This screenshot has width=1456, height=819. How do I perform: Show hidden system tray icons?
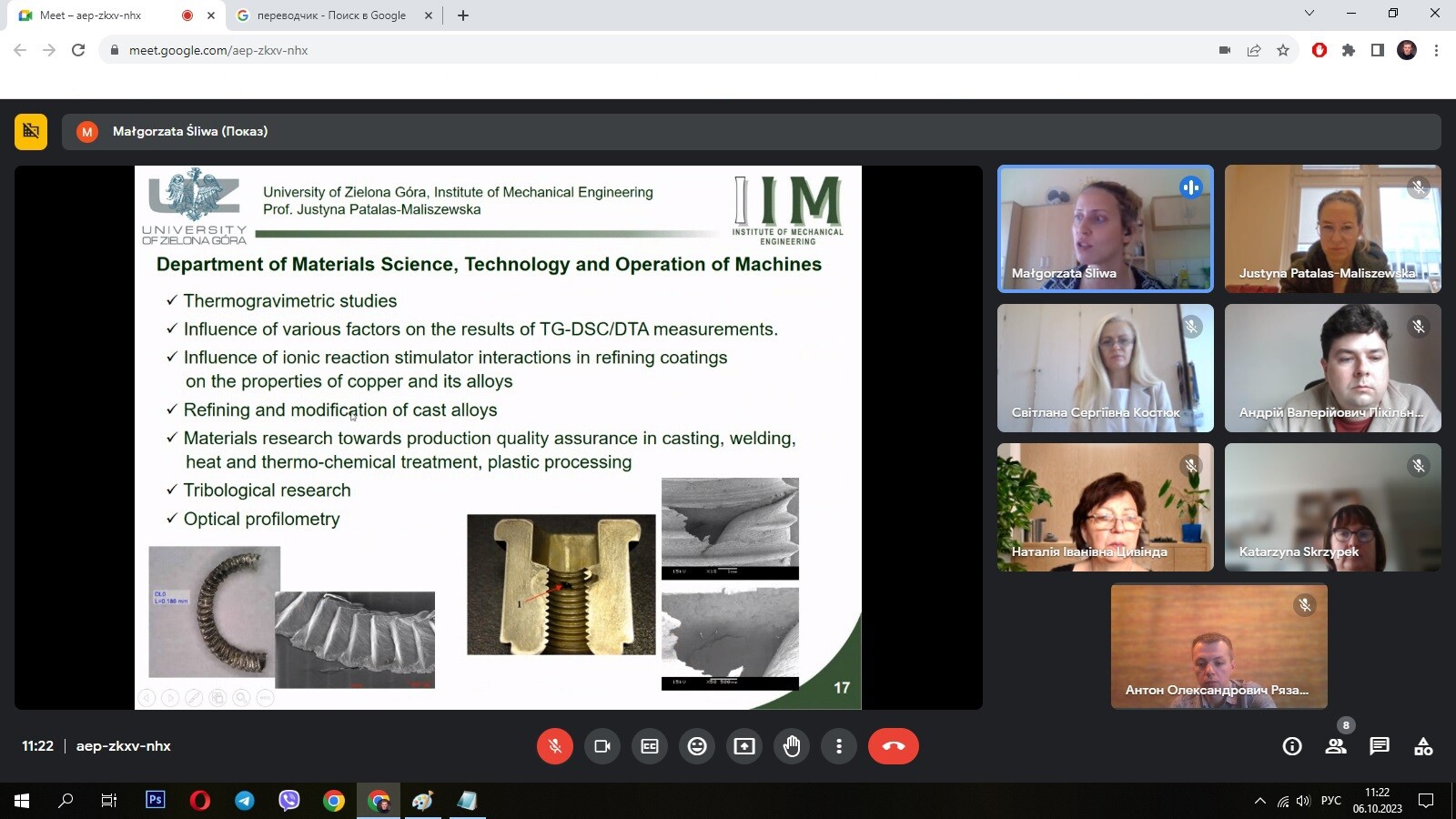(x=1260, y=801)
